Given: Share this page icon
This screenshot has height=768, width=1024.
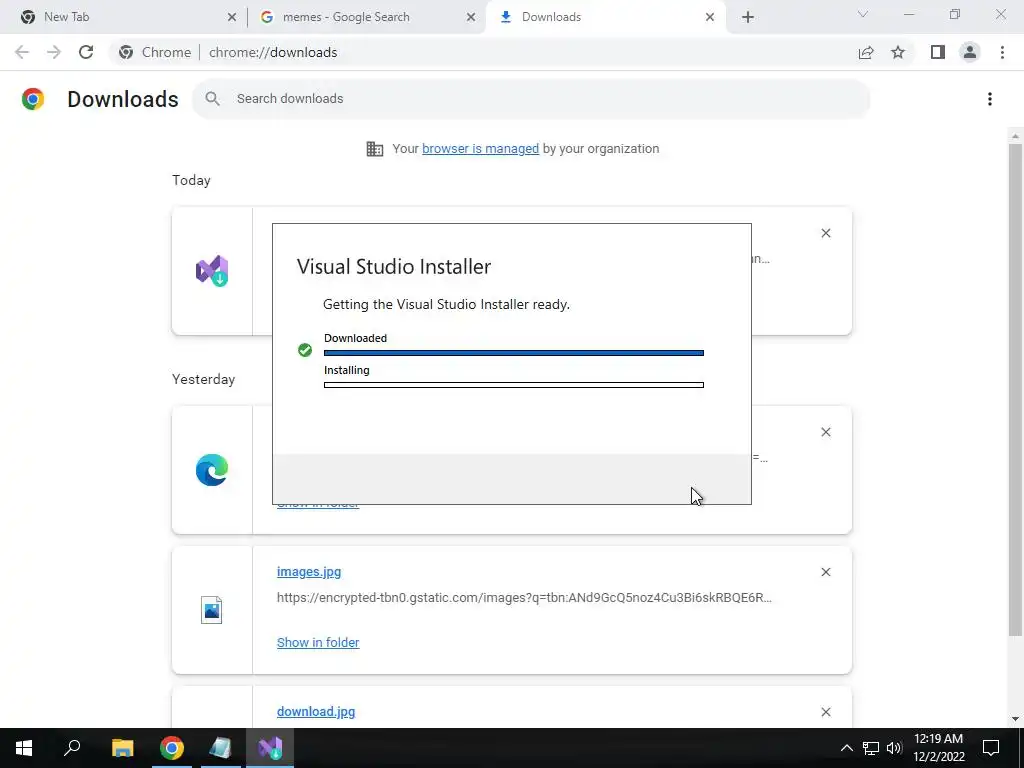Looking at the screenshot, I should tap(866, 52).
